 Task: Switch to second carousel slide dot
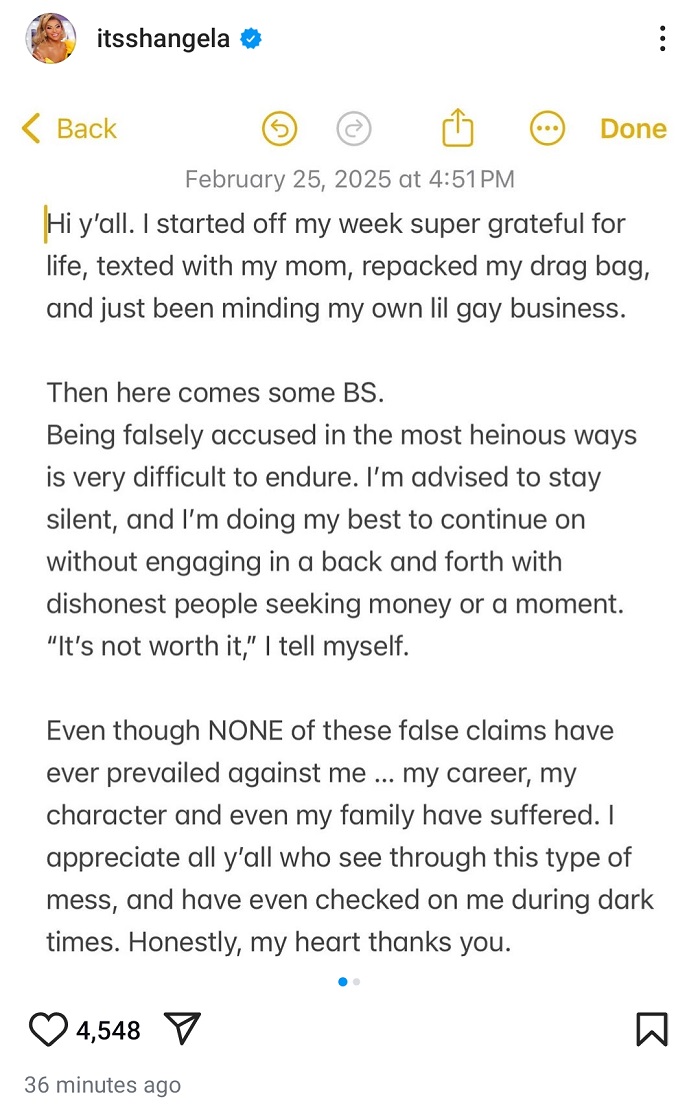357,982
